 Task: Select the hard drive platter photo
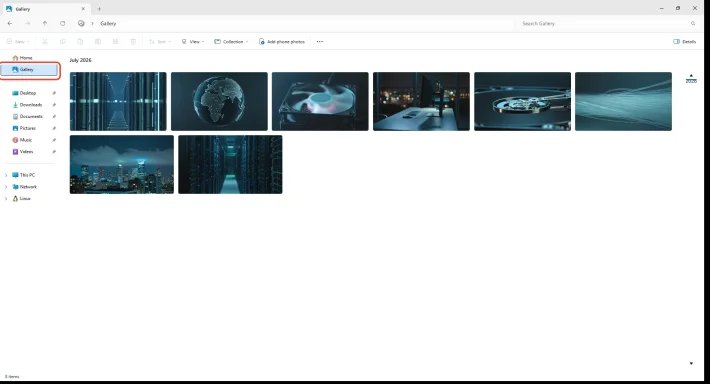tap(523, 101)
